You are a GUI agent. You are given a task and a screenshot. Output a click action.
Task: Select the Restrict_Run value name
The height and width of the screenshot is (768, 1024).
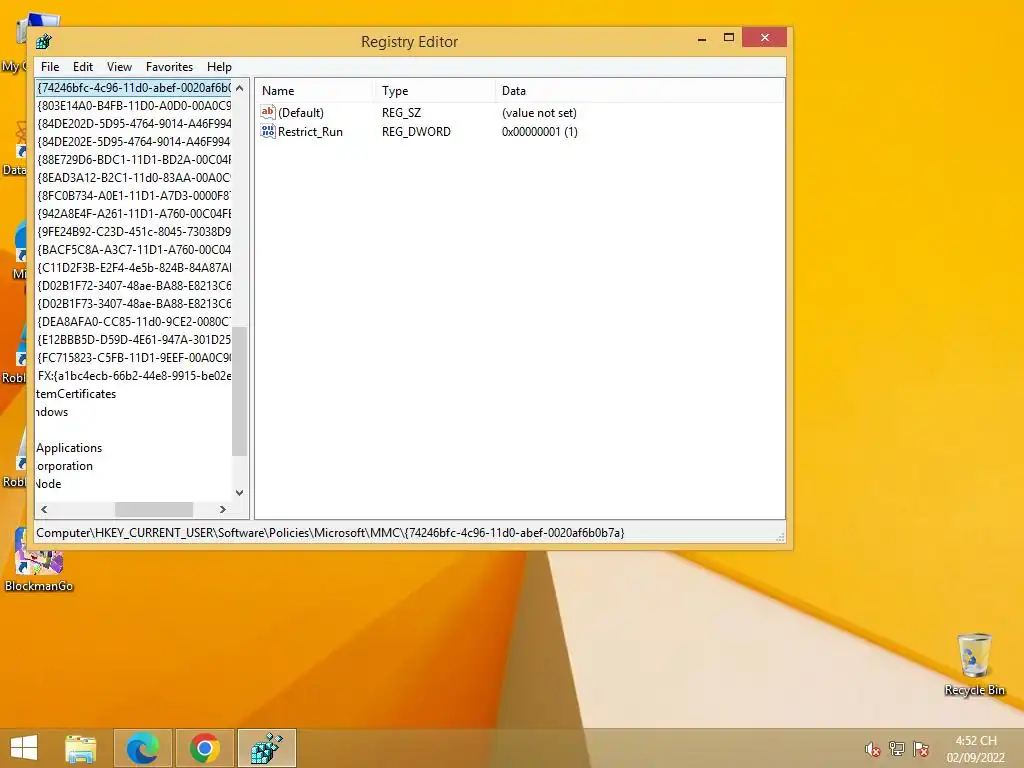coord(310,131)
